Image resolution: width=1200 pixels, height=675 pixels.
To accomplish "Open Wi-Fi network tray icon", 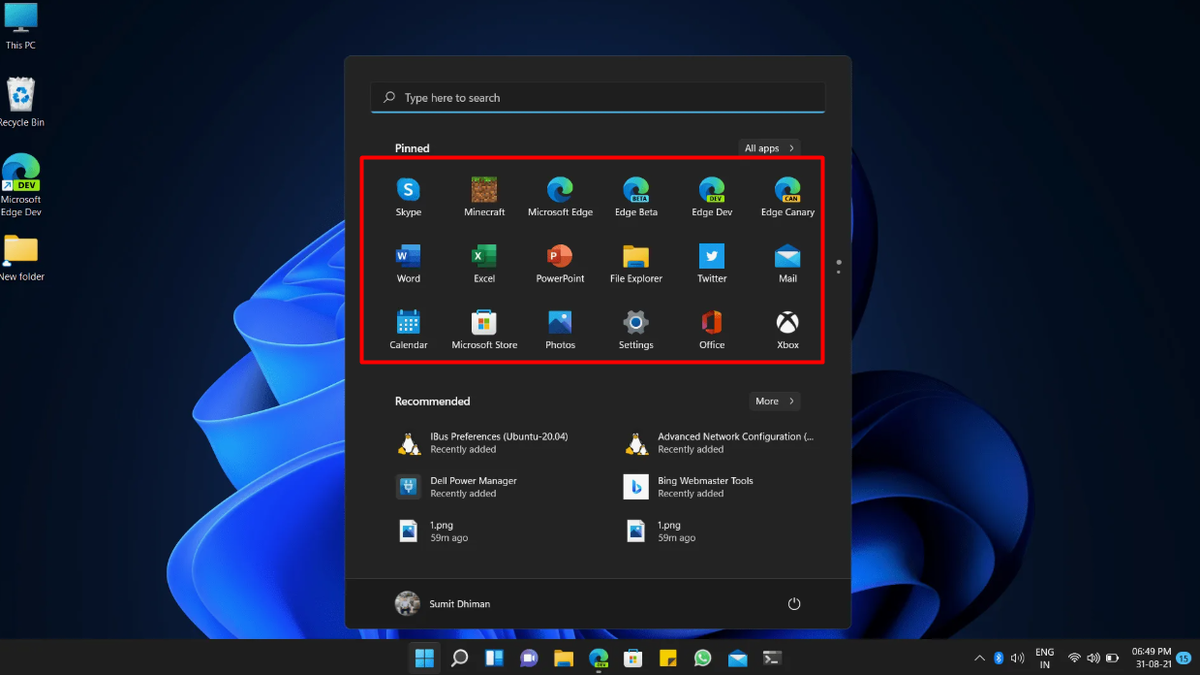I will point(1074,658).
